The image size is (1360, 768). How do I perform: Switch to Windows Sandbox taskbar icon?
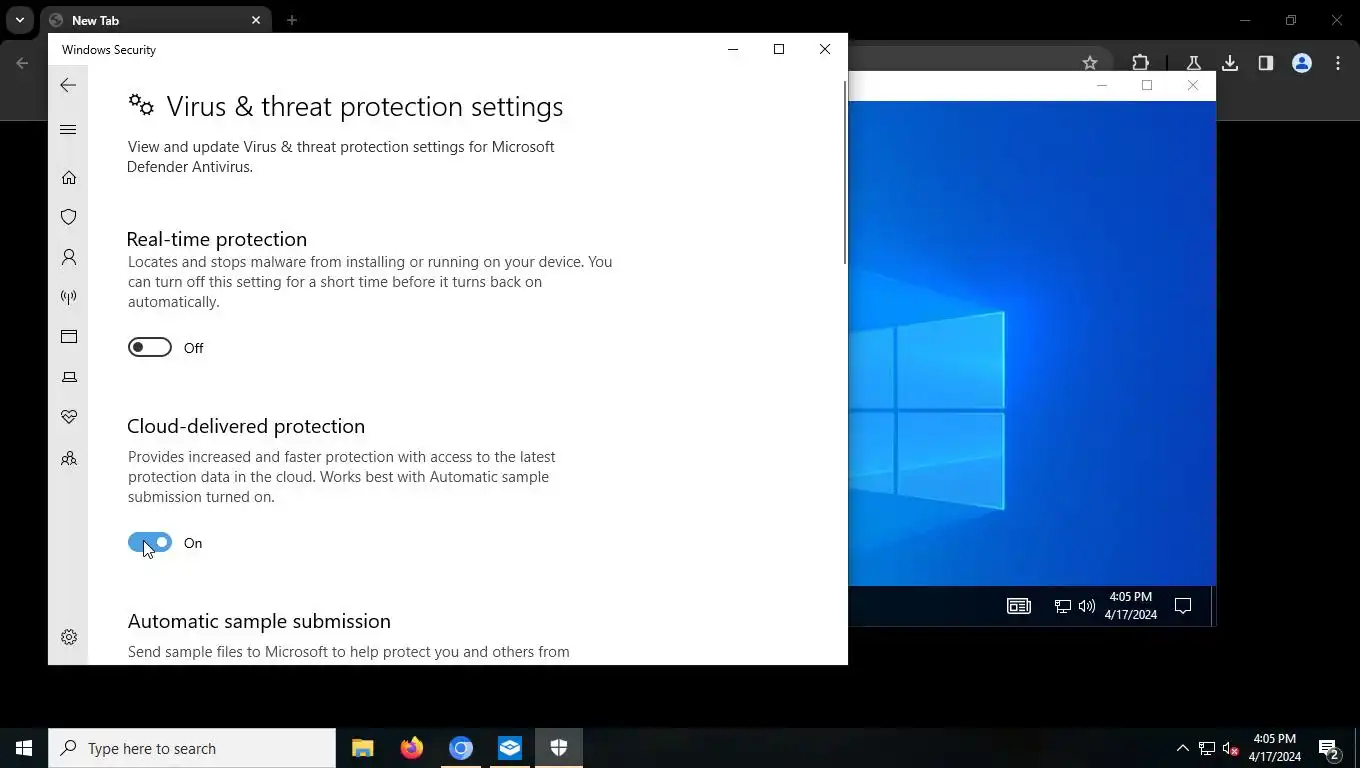point(509,748)
